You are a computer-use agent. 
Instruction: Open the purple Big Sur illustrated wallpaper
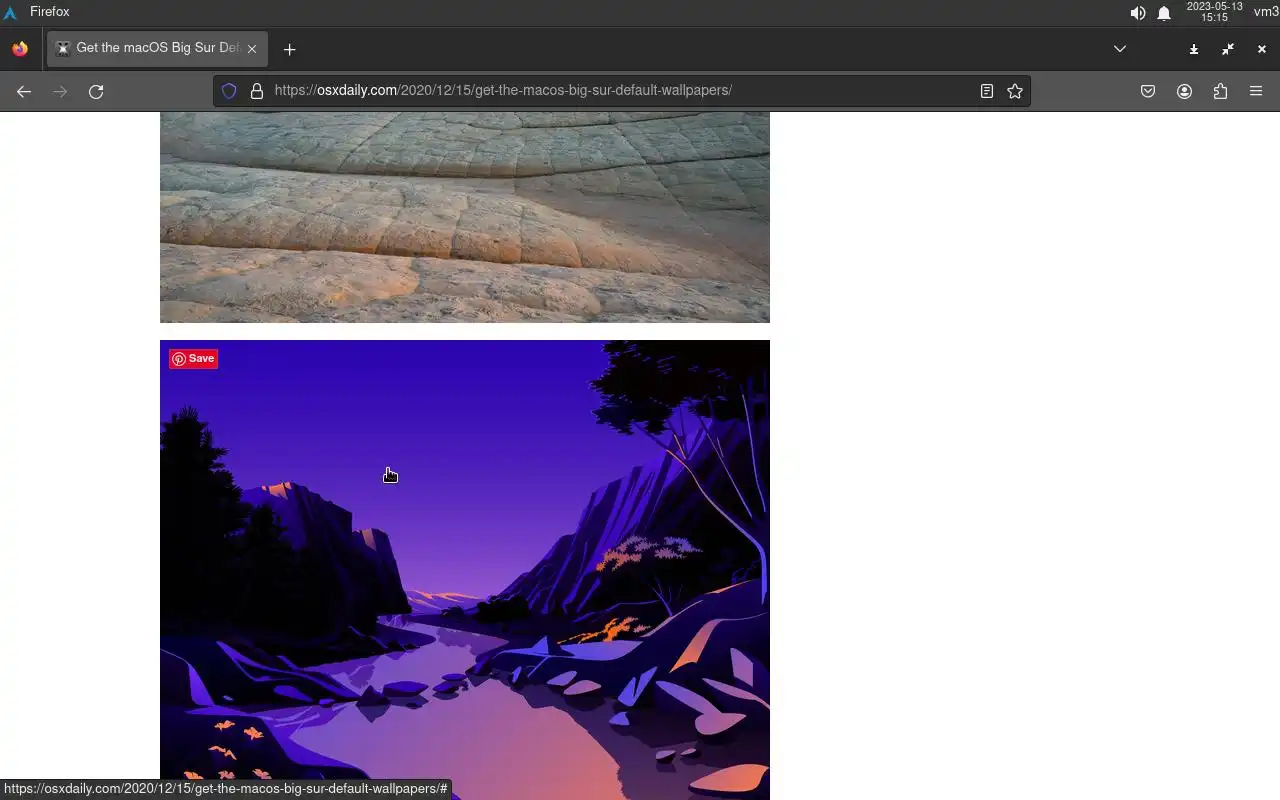click(465, 570)
